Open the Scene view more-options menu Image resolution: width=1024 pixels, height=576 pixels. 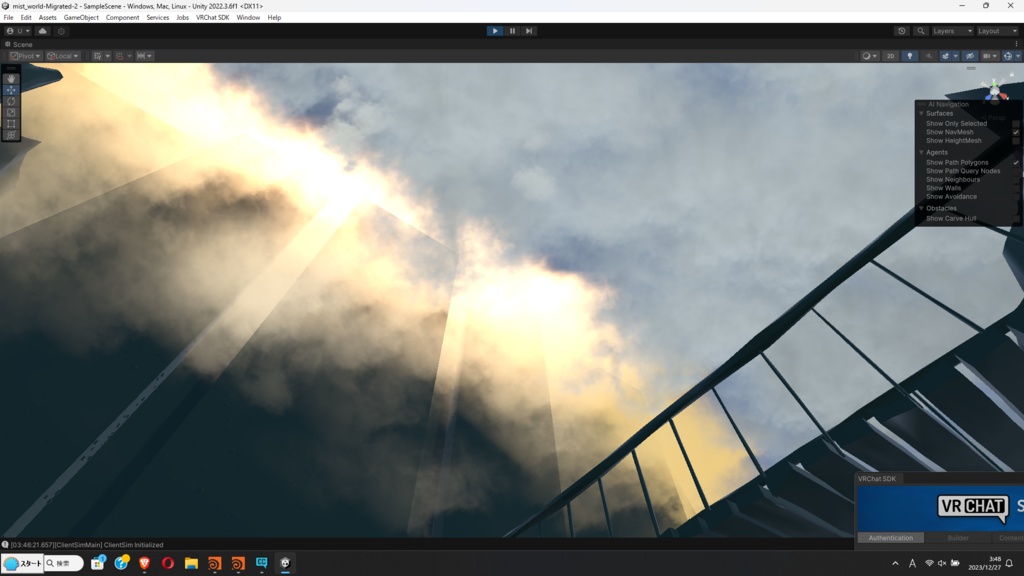1016,44
